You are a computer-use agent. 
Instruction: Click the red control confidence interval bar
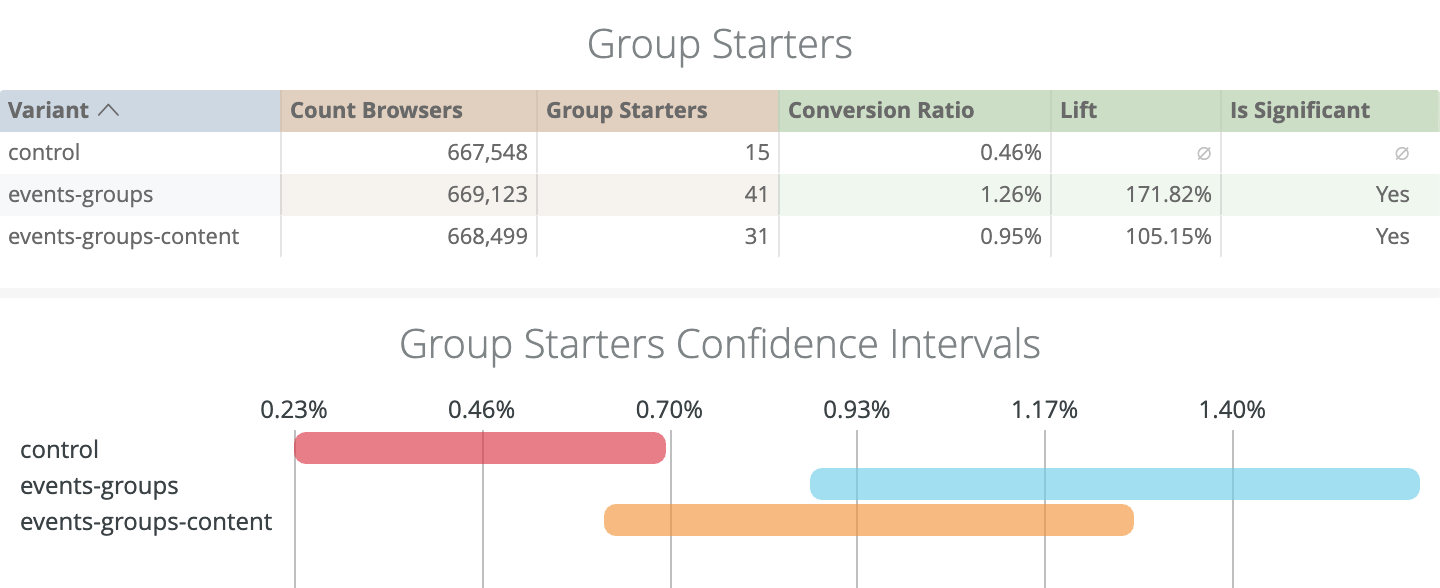(480, 448)
